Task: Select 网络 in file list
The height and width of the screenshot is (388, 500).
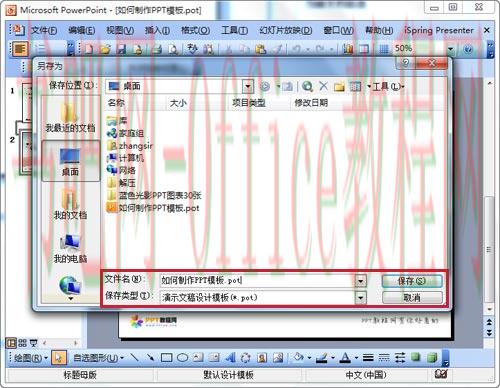Action: point(121,170)
